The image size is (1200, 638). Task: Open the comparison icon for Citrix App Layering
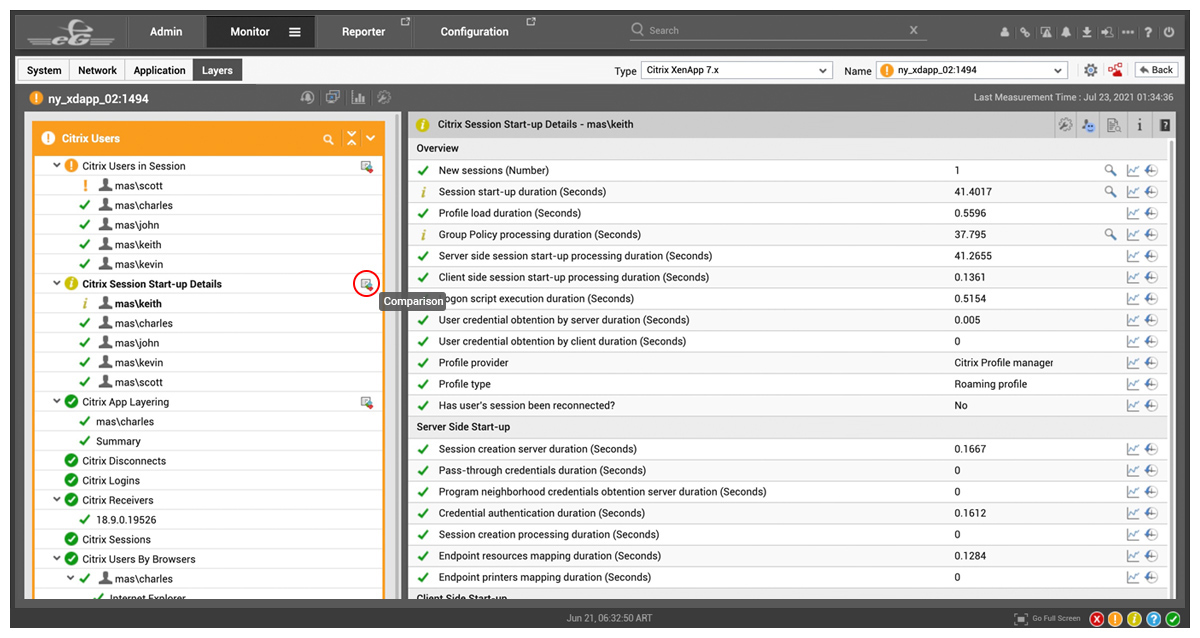pyautogui.click(x=367, y=402)
